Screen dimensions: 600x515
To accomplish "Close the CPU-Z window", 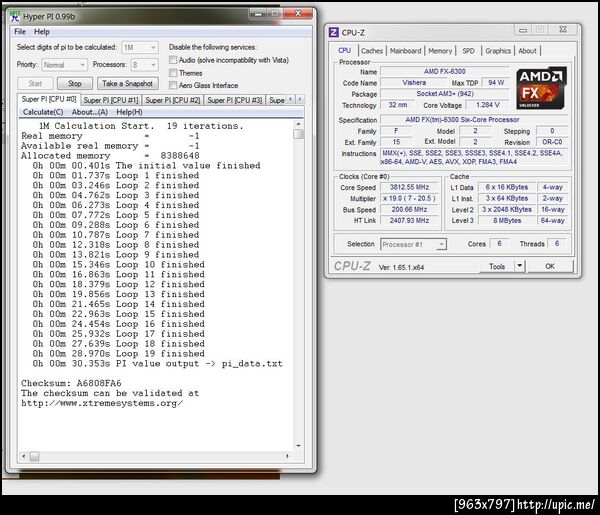I will [563, 30].
